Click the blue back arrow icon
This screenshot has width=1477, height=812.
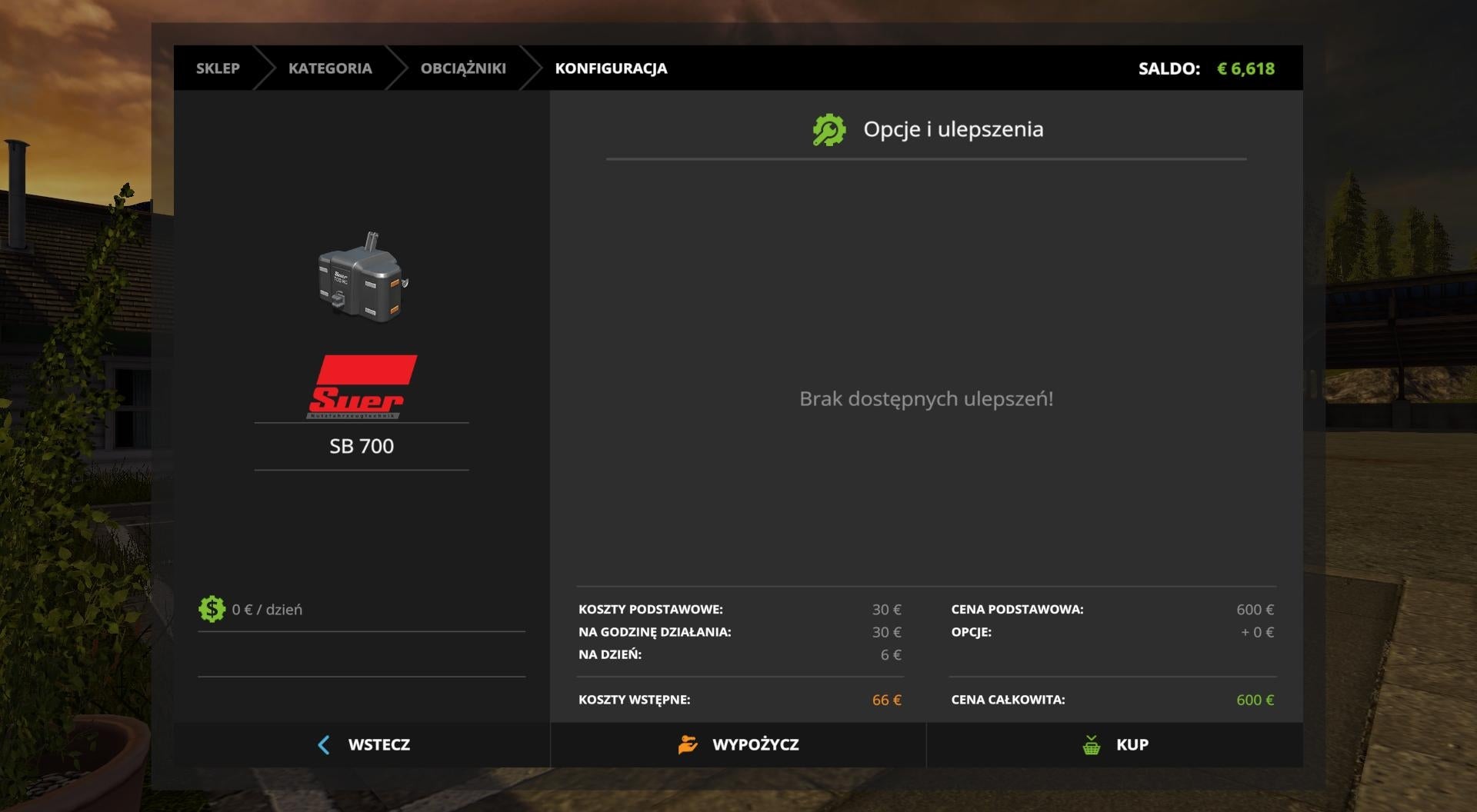pos(324,744)
